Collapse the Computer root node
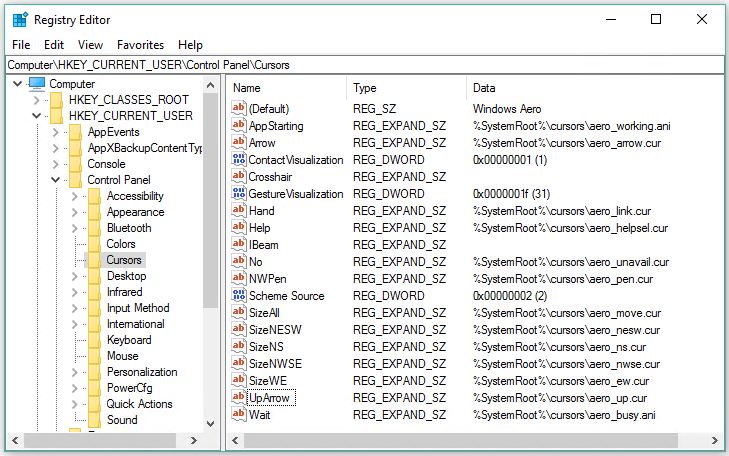729x456 pixels. coord(18,84)
